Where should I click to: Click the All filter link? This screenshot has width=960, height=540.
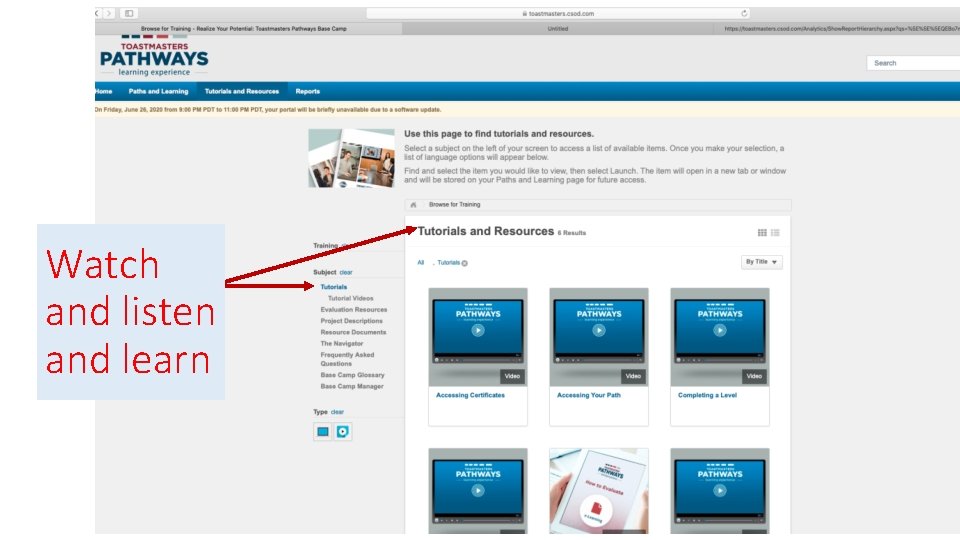(x=421, y=263)
